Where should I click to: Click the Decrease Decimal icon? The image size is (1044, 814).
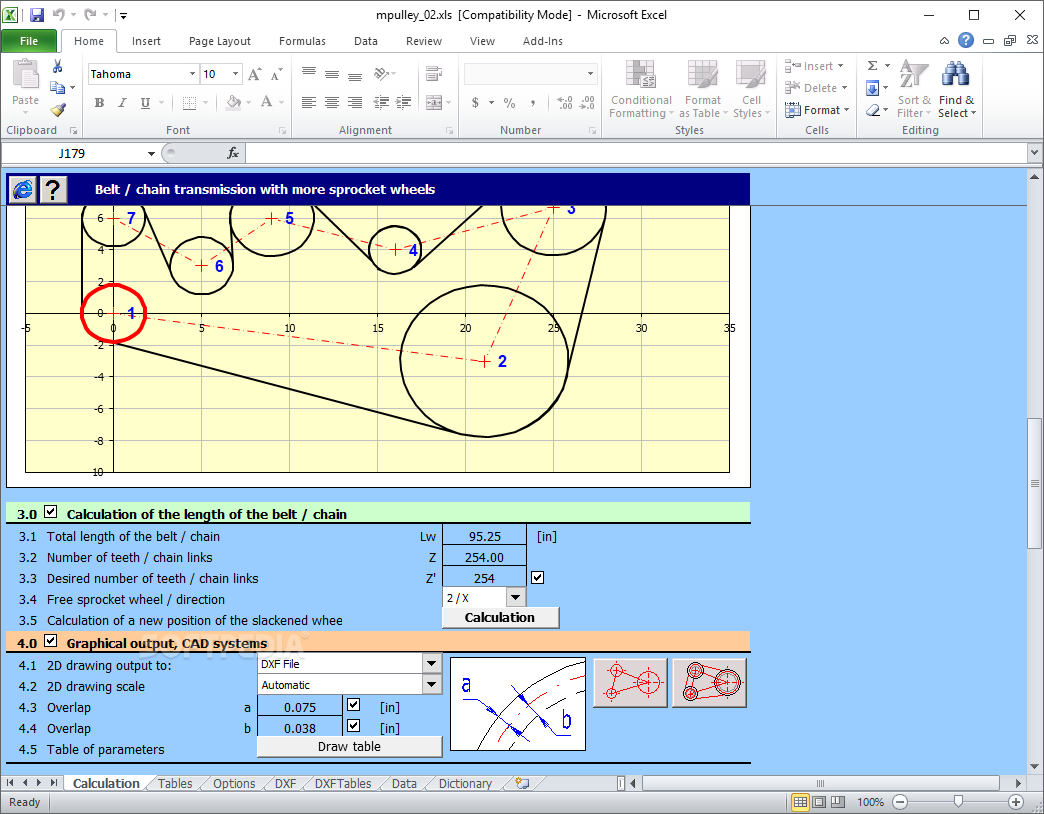click(587, 102)
